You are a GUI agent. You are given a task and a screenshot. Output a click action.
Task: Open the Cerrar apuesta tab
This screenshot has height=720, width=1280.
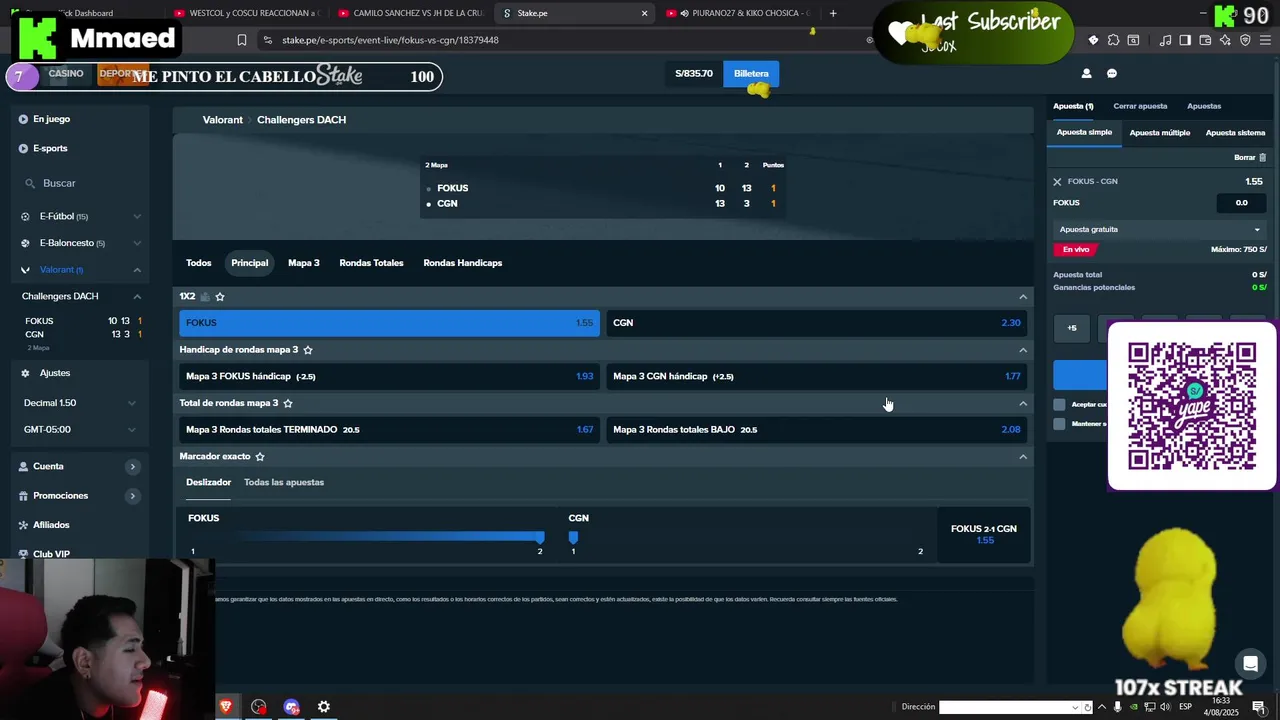click(1140, 106)
